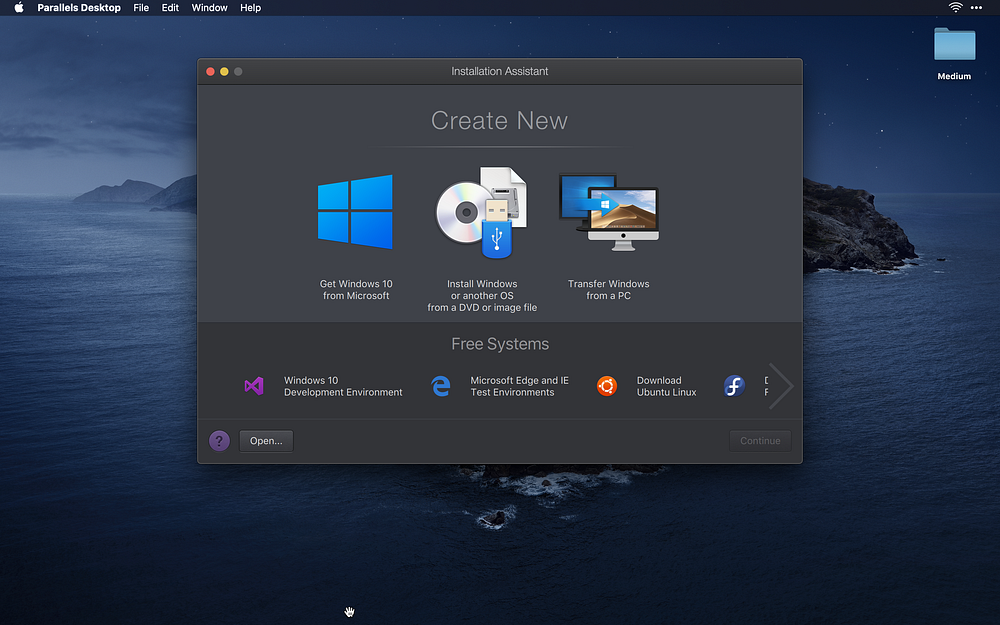
Task: Click the Get Windows 10 from Microsoft caption
Action: (356, 290)
